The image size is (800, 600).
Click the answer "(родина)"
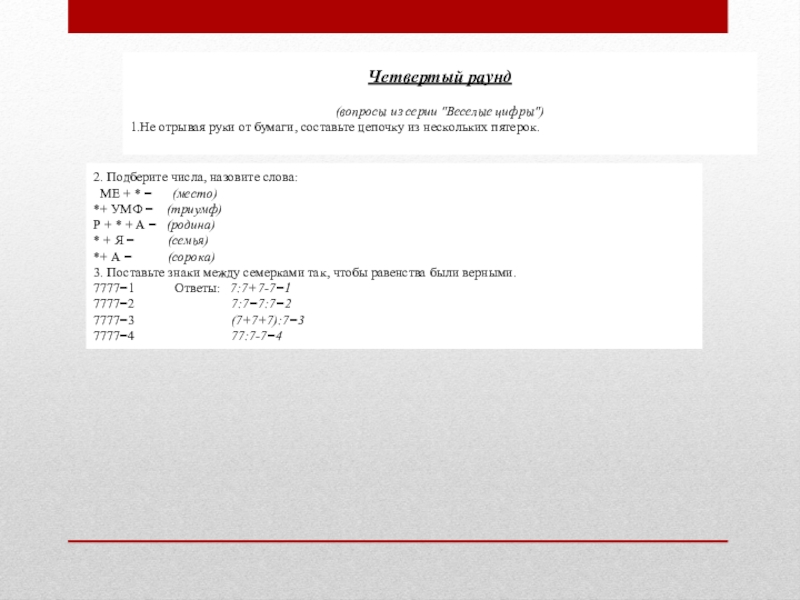[x=191, y=226]
